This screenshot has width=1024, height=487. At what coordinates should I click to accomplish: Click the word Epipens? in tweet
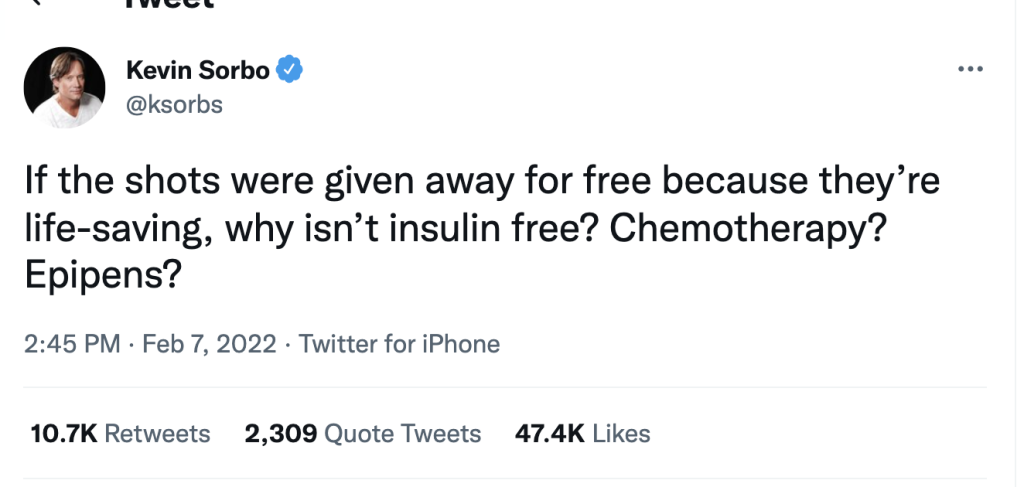102,272
